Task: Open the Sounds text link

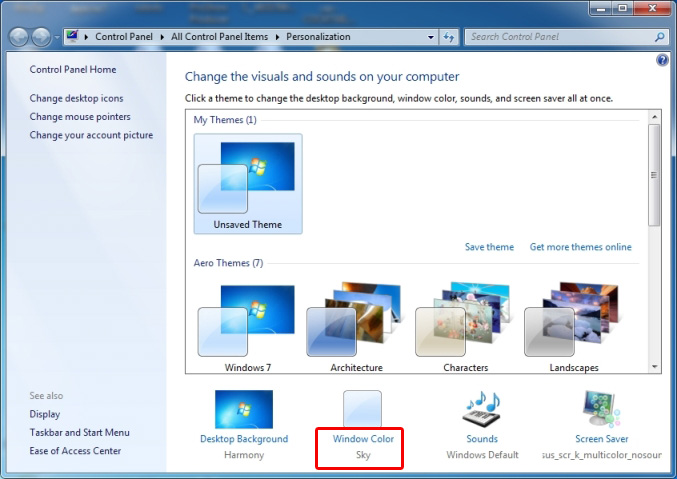Action: coord(482,439)
